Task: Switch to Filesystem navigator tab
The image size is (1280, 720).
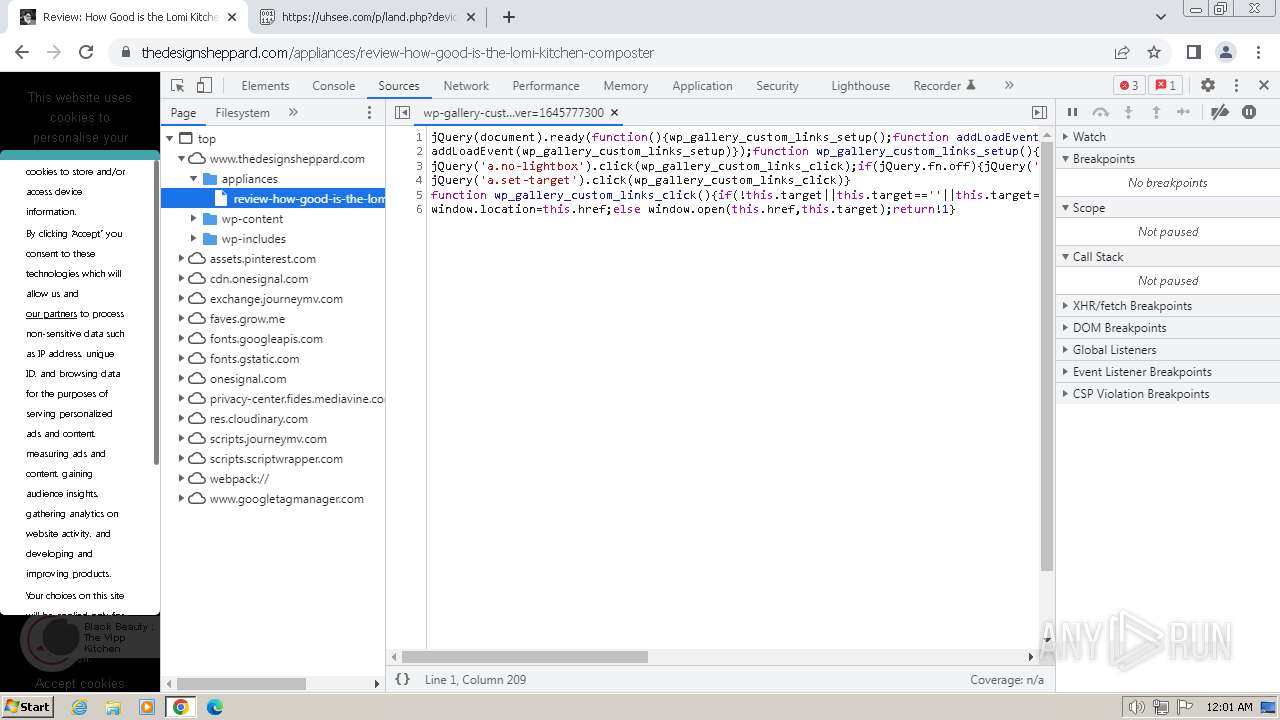Action: tap(243, 113)
